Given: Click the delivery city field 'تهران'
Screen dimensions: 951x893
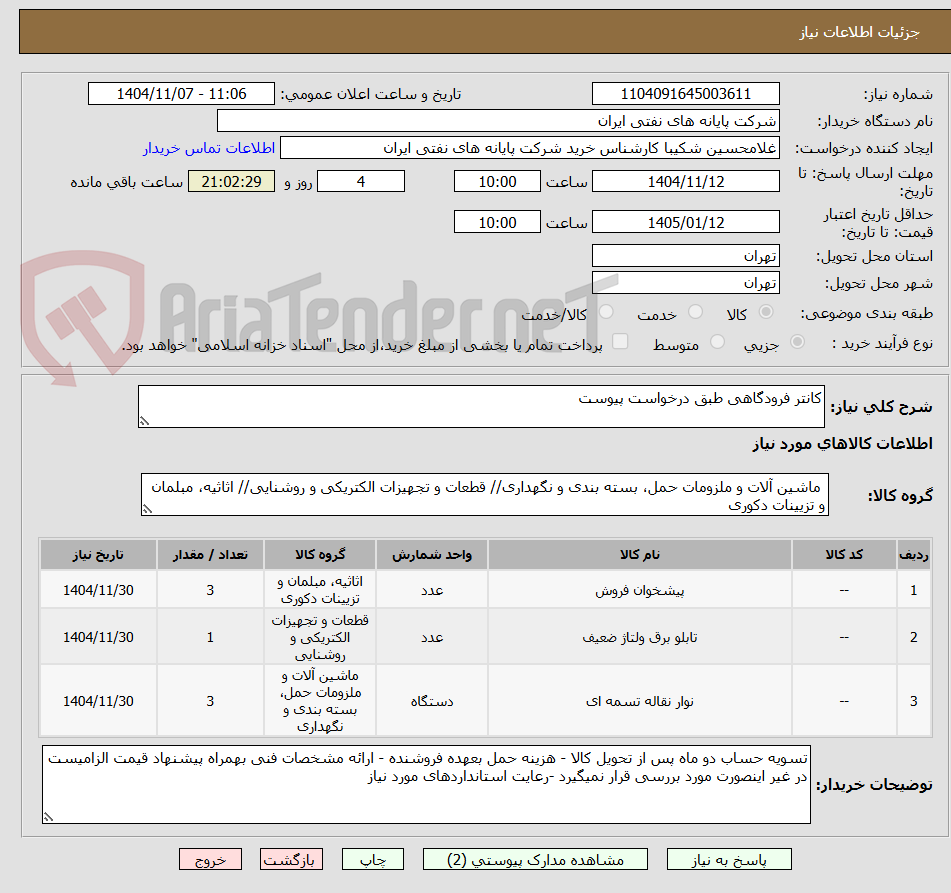Looking at the screenshot, I should click(685, 283).
